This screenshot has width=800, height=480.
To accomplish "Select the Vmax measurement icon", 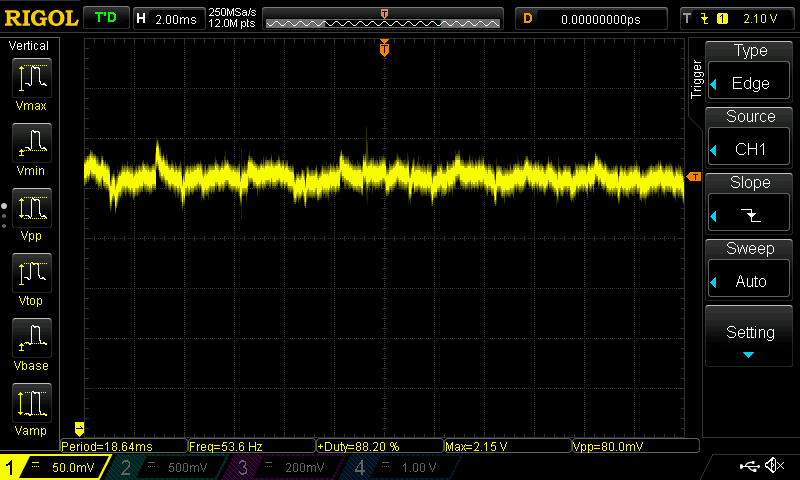I will (31, 78).
